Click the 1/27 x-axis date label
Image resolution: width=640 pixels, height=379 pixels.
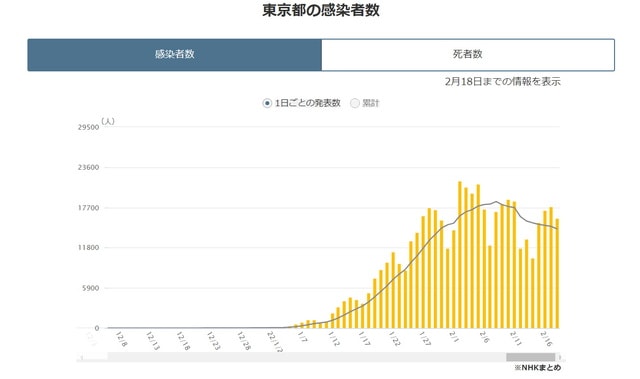425,339
